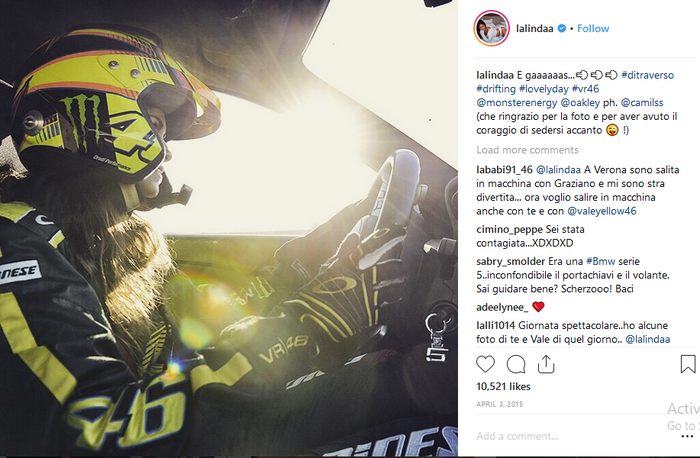
Task: Open the #ditraverso hashtag
Action: (x=647, y=75)
